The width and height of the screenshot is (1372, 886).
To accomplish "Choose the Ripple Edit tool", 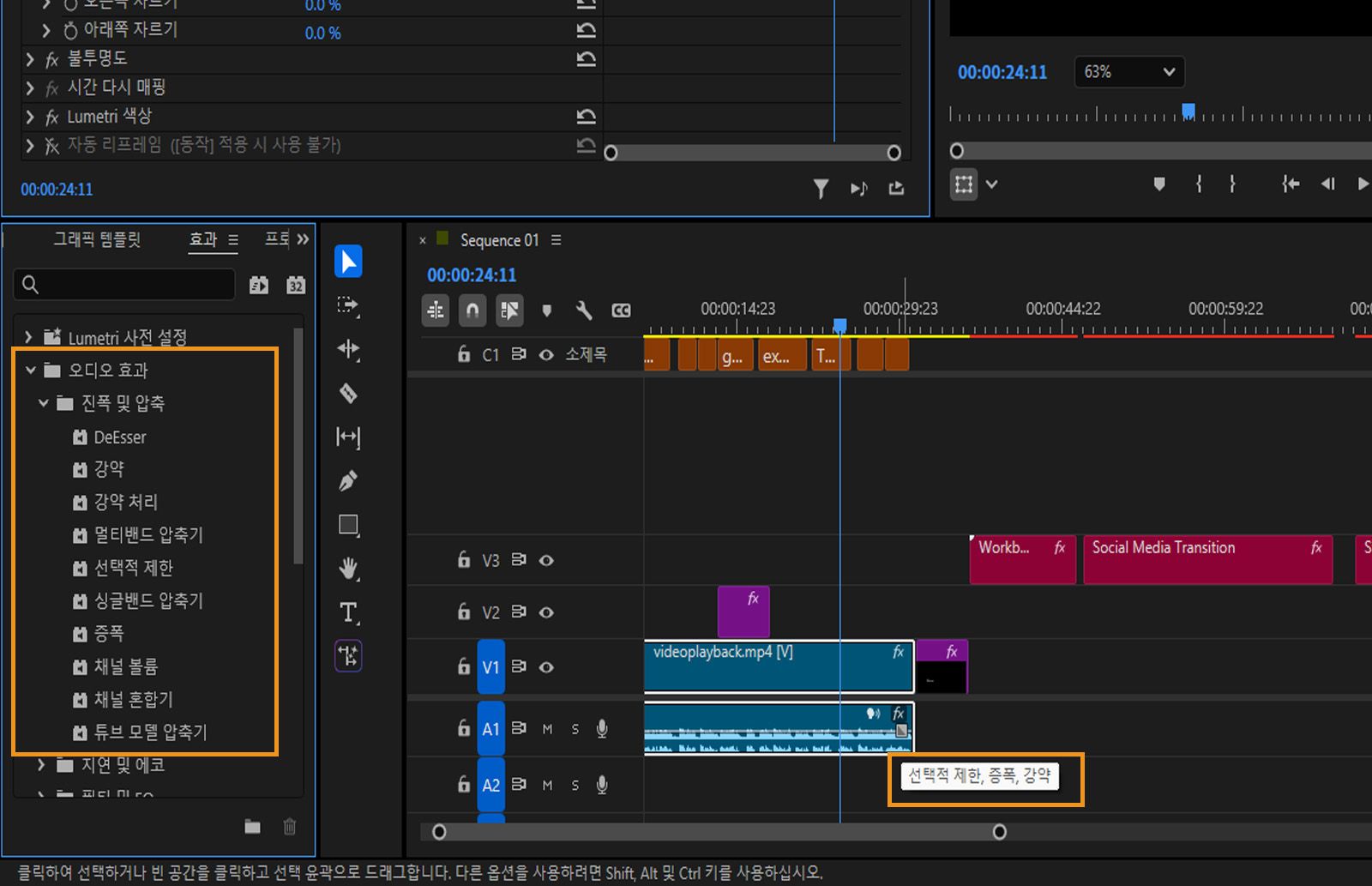I will pyautogui.click(x=347, y=349).
